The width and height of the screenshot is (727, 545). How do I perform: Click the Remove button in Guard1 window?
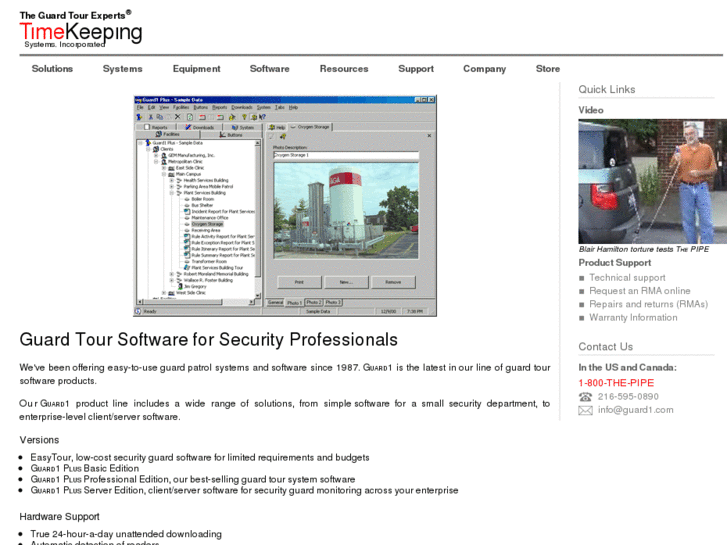point(393,282)
